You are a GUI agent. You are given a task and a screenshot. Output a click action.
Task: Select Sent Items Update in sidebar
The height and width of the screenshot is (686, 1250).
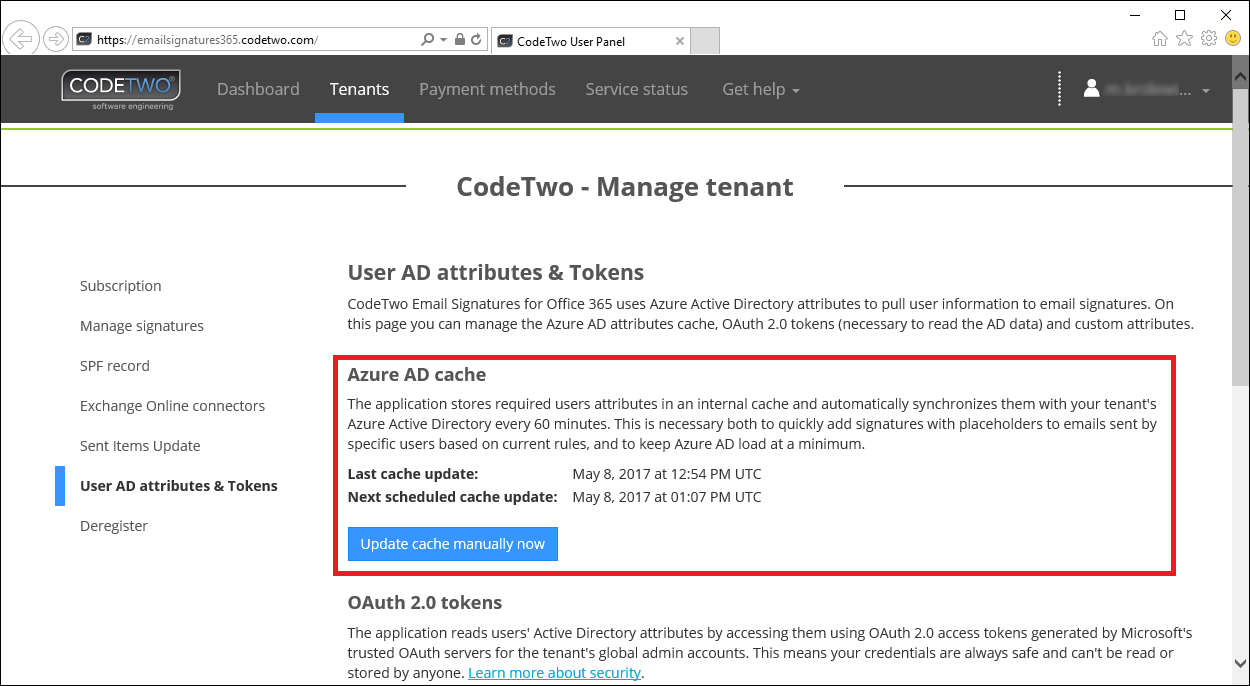(140, 446)
